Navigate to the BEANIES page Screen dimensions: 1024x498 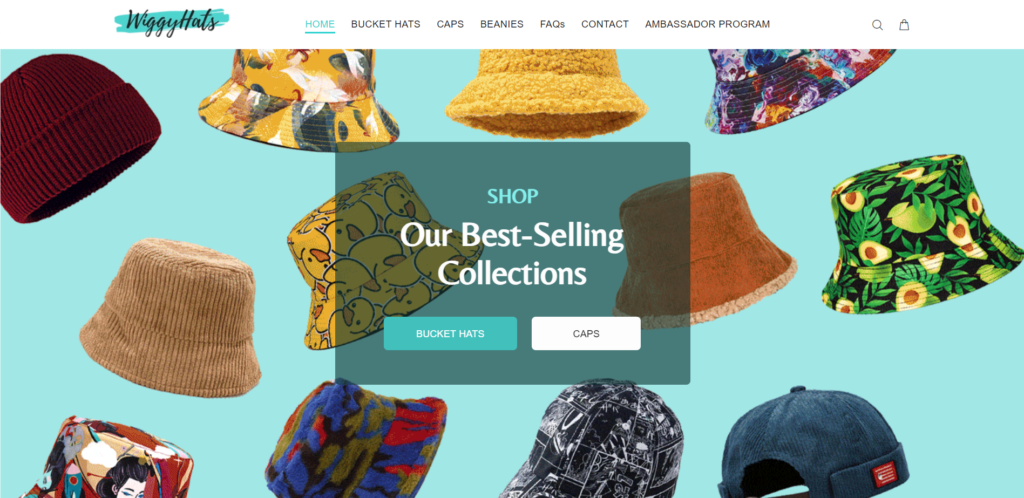502,24
